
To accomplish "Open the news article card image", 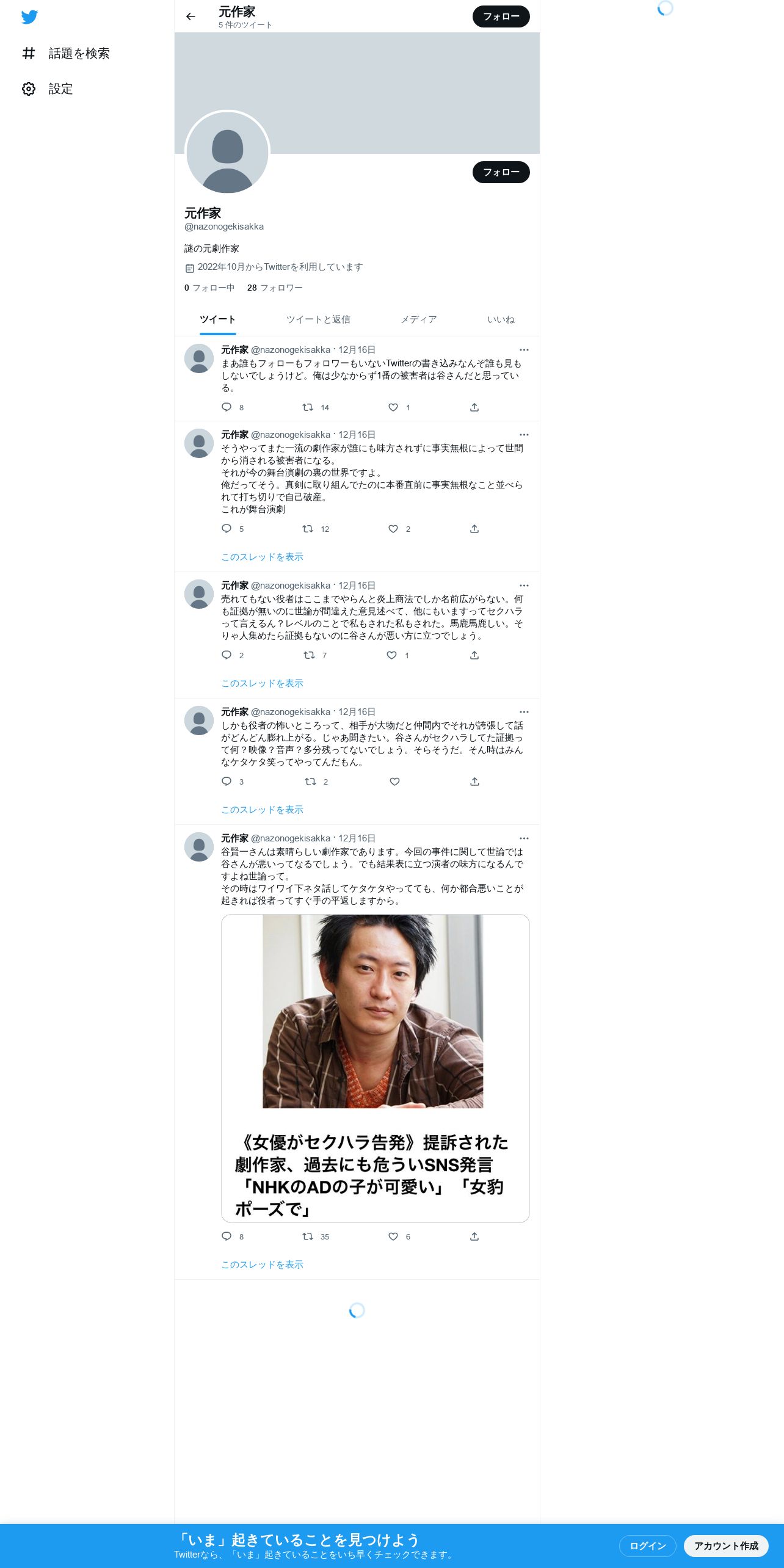I will pos(373,1011).
